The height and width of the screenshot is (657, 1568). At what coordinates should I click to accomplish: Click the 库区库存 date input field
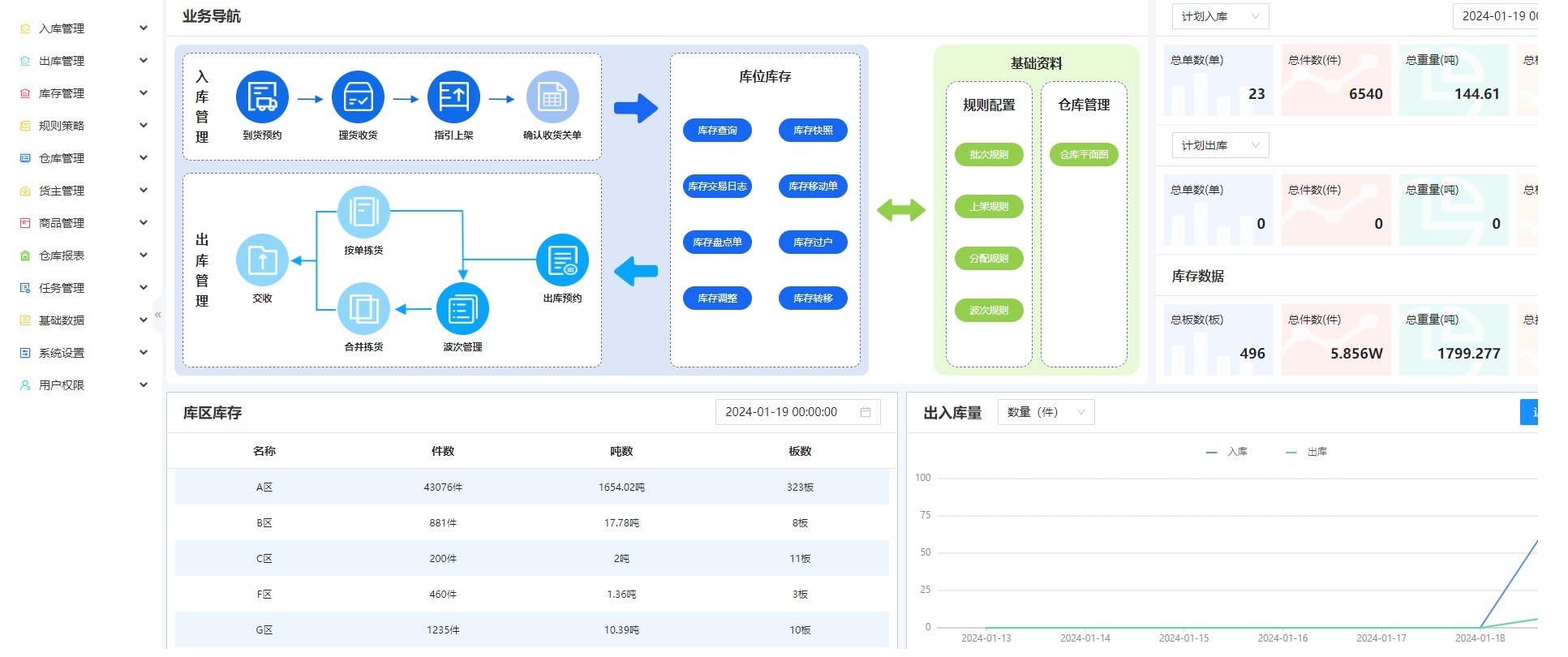[x=798, y=412]
